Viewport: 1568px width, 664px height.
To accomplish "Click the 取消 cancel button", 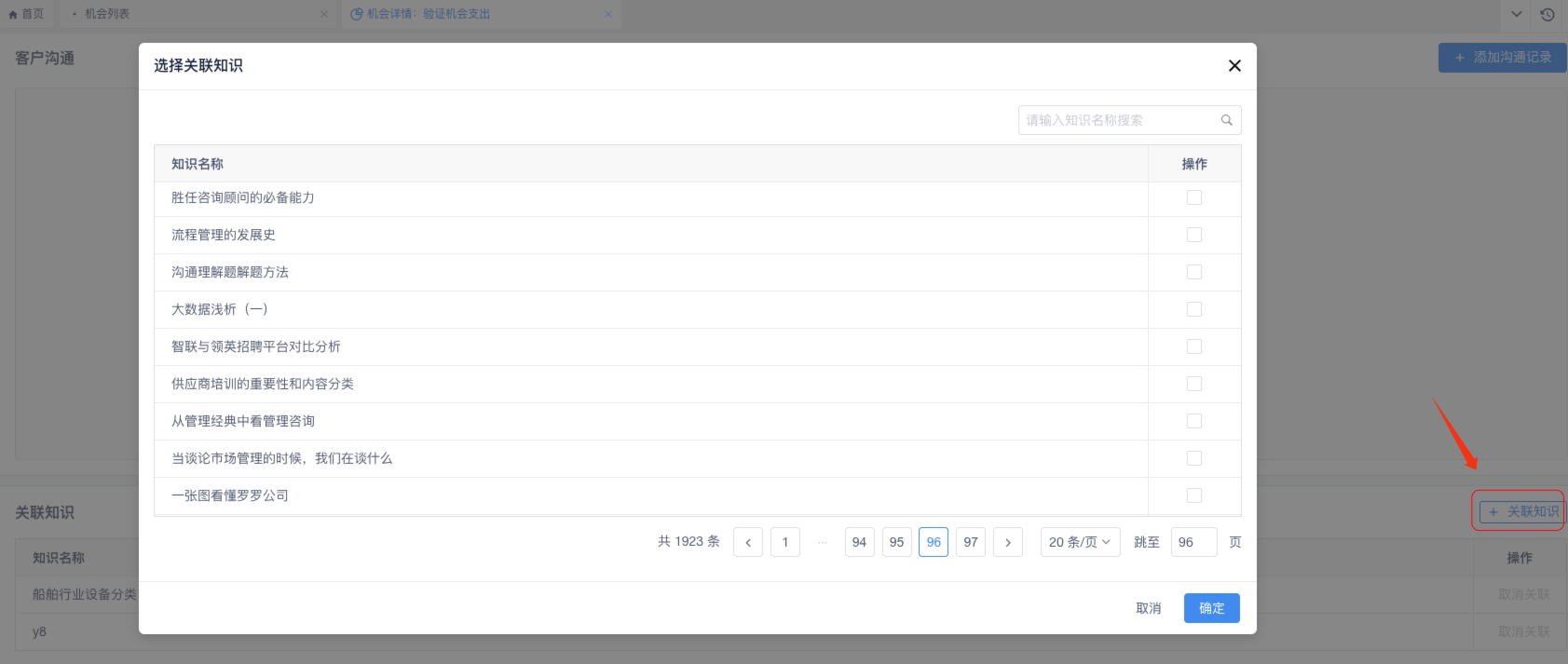I will click(x=1148, y=608).
